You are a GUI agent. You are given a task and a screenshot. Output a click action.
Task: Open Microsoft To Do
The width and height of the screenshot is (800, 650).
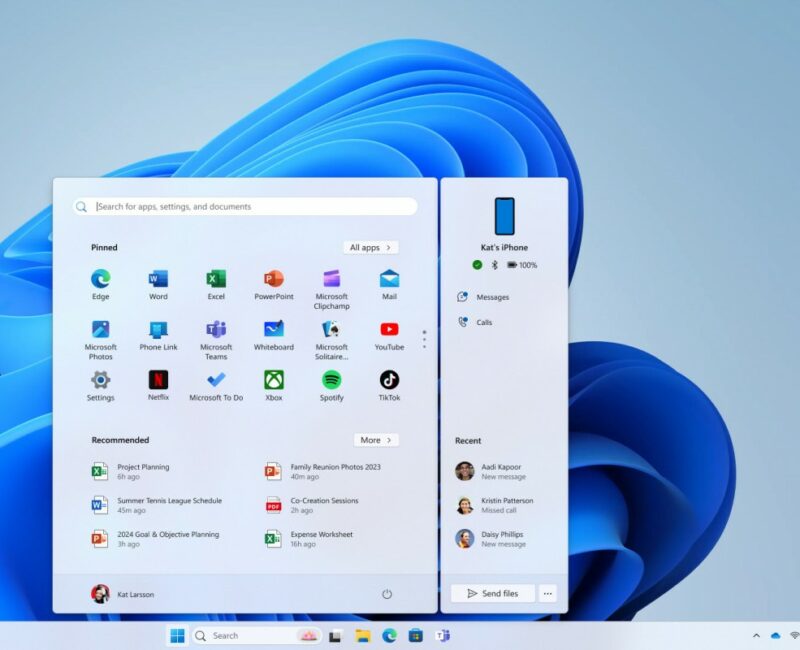216,386
